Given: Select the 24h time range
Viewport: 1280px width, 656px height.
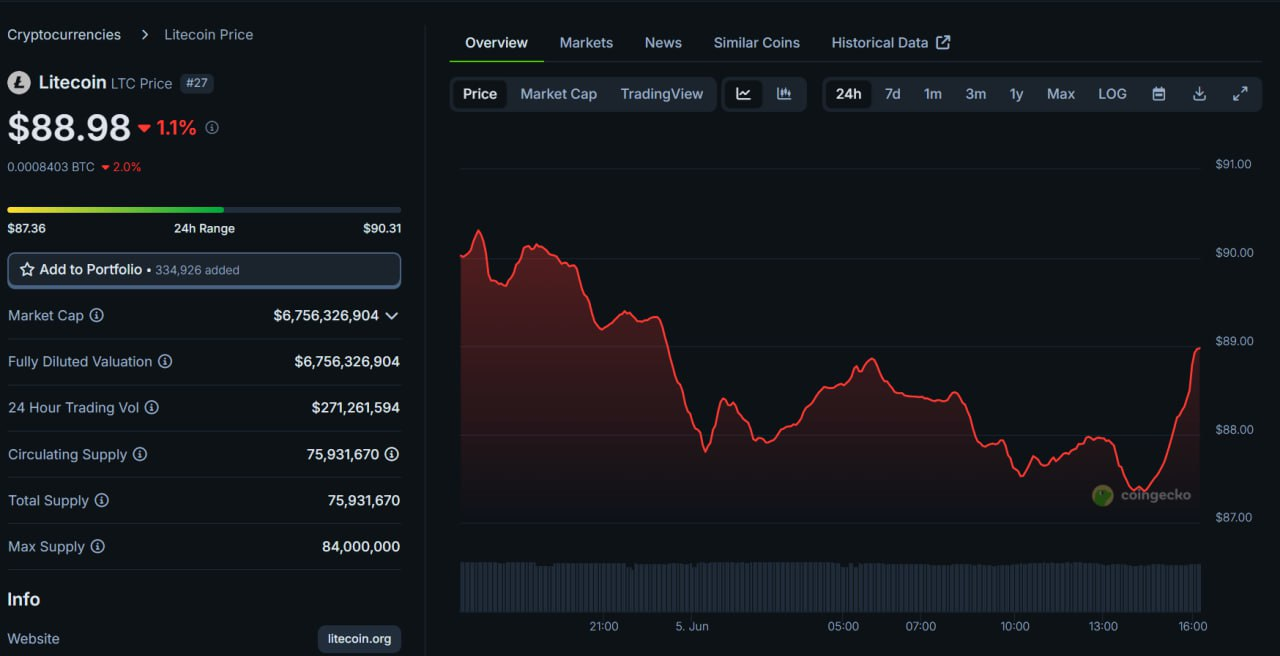Looking at the screenshot, I should click(848, 94).
